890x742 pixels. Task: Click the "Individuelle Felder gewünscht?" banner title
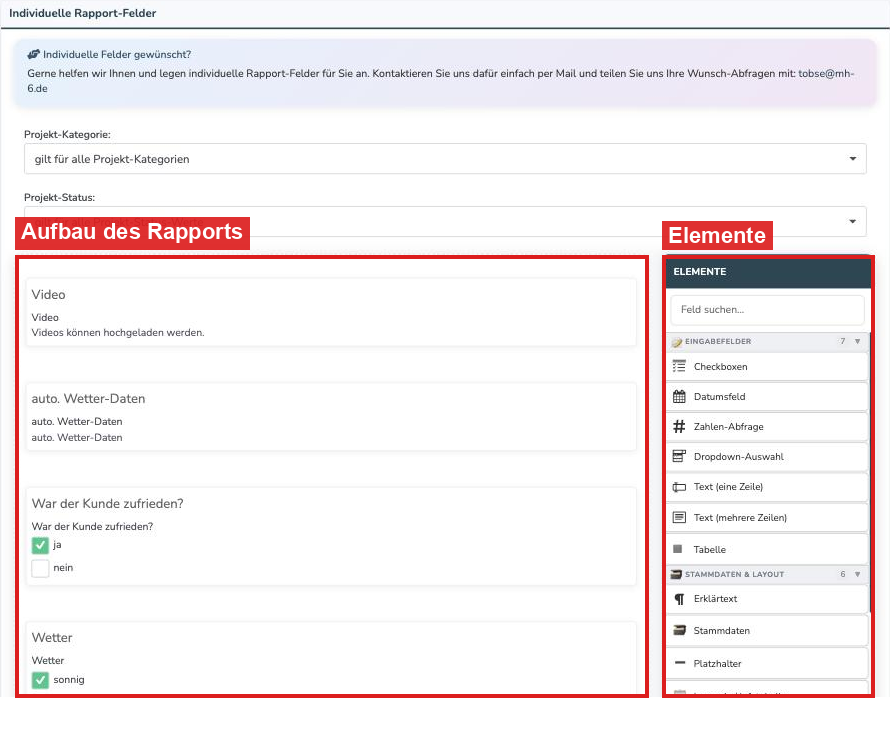coord(117,55)
